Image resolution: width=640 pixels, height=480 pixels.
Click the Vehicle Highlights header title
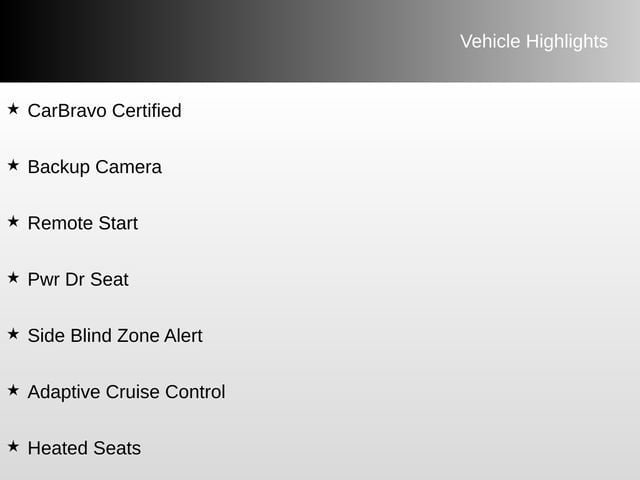[533, 41]
